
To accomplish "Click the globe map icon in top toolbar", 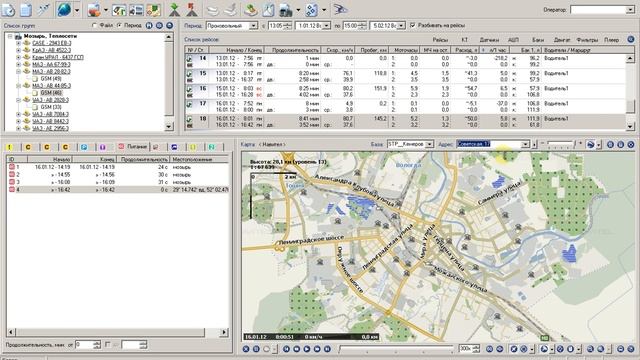I will (x=64, y=9).
